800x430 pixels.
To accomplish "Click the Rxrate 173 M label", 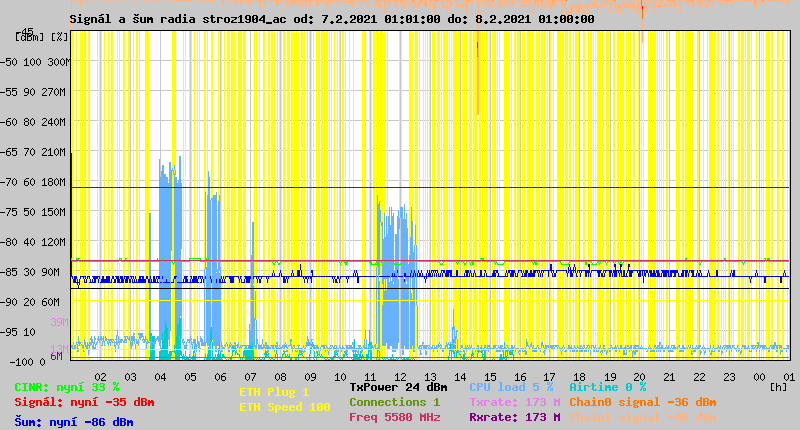I will [x=514, y=417].
